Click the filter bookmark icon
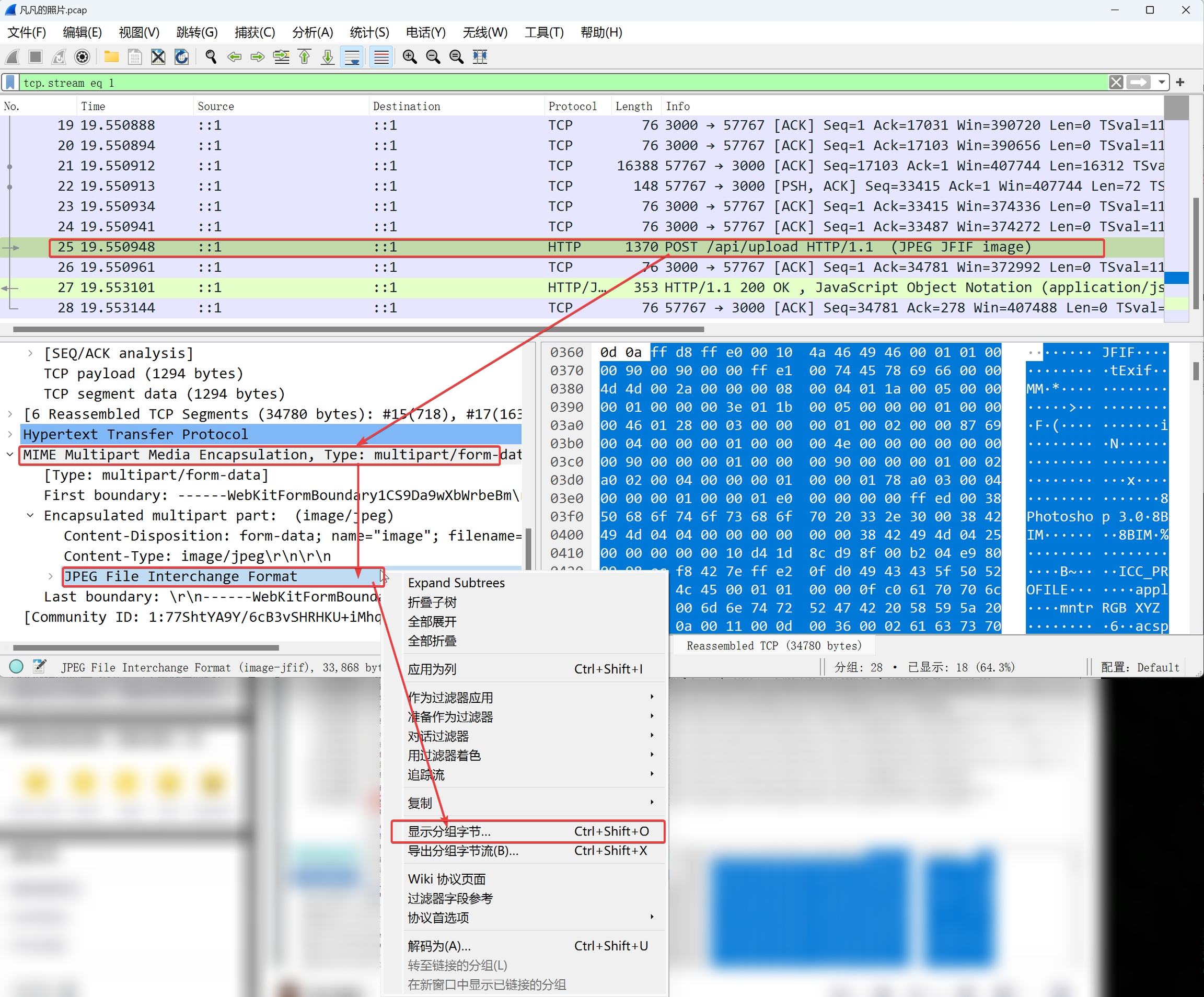Screen dimensions: 1204x997 point(10,83)
